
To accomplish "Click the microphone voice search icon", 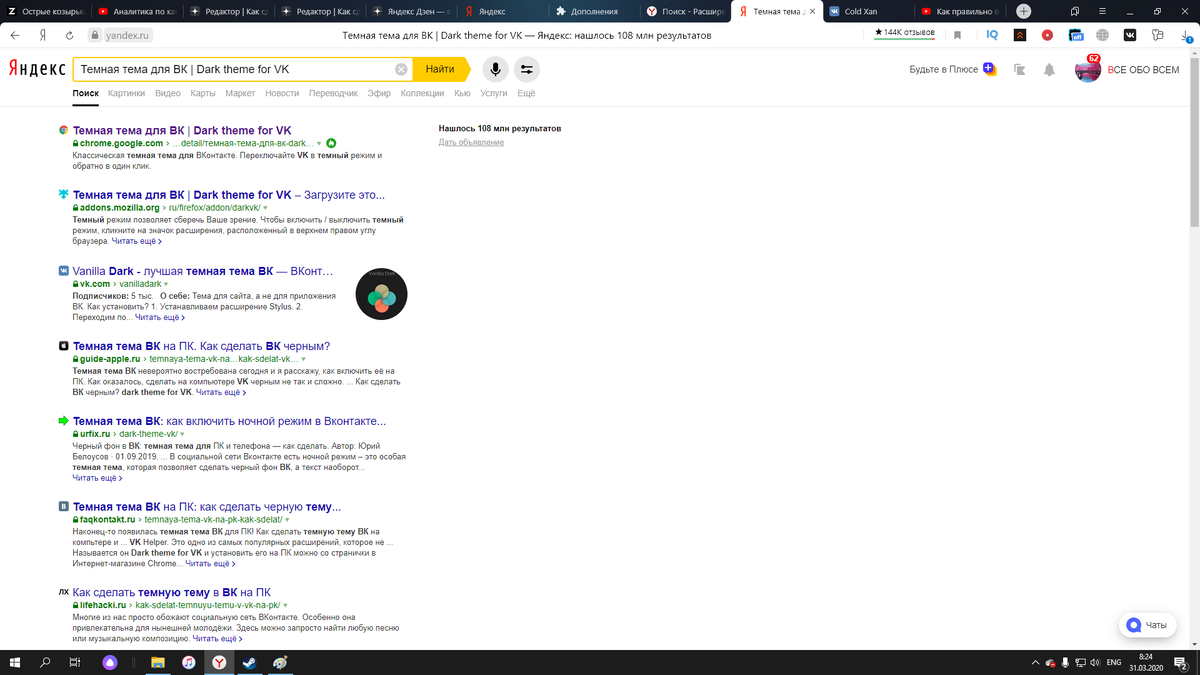I will 494,69.
